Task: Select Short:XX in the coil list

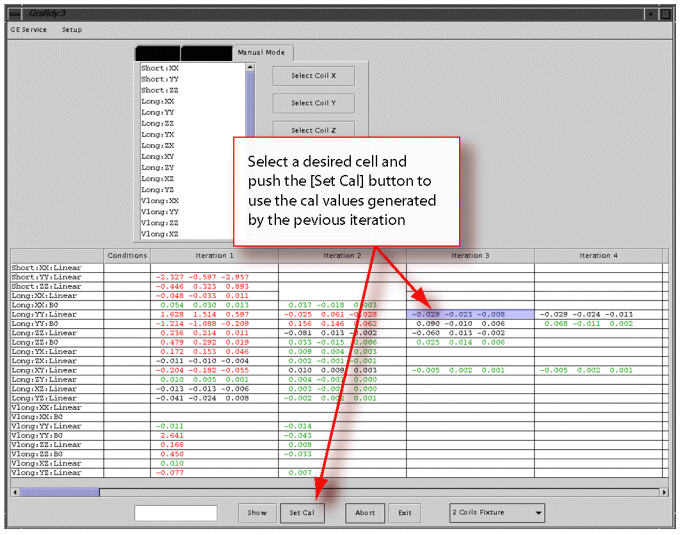Action: coord(160,68)
